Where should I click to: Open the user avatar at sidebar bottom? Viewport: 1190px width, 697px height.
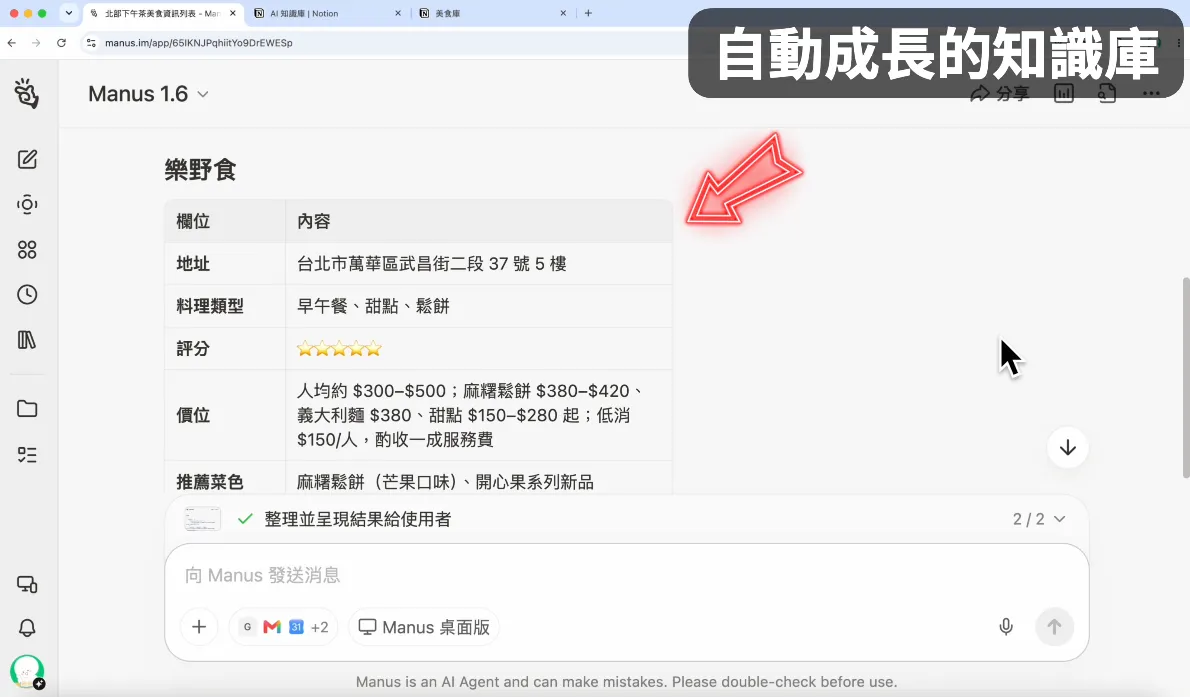[x=27, y=672]
